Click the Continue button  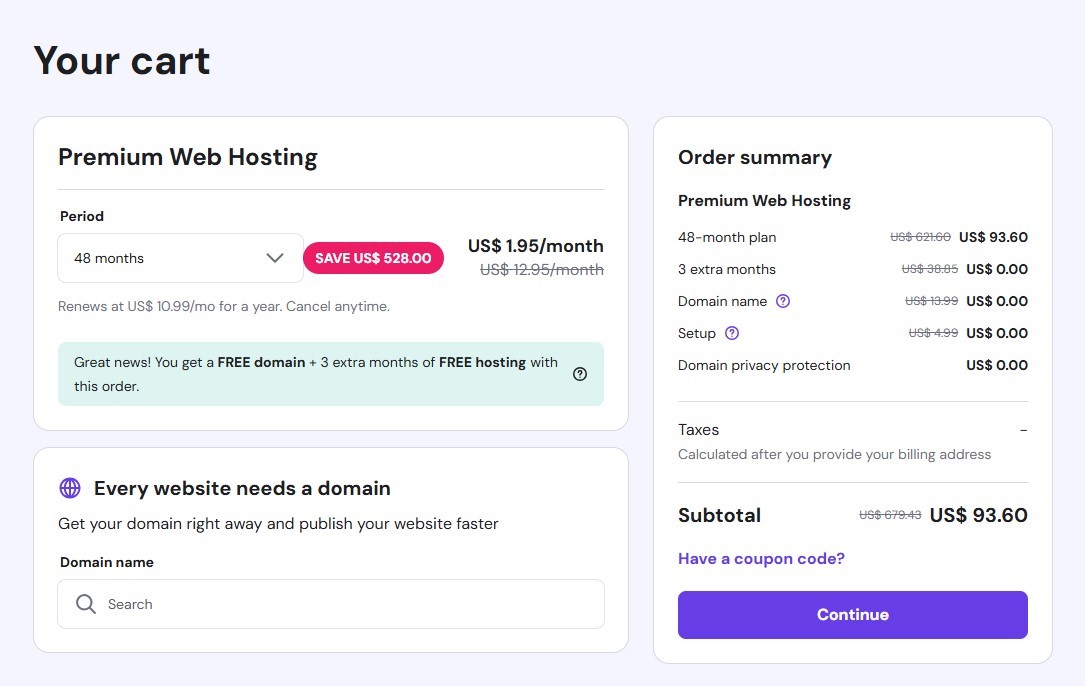coord(852,615)
